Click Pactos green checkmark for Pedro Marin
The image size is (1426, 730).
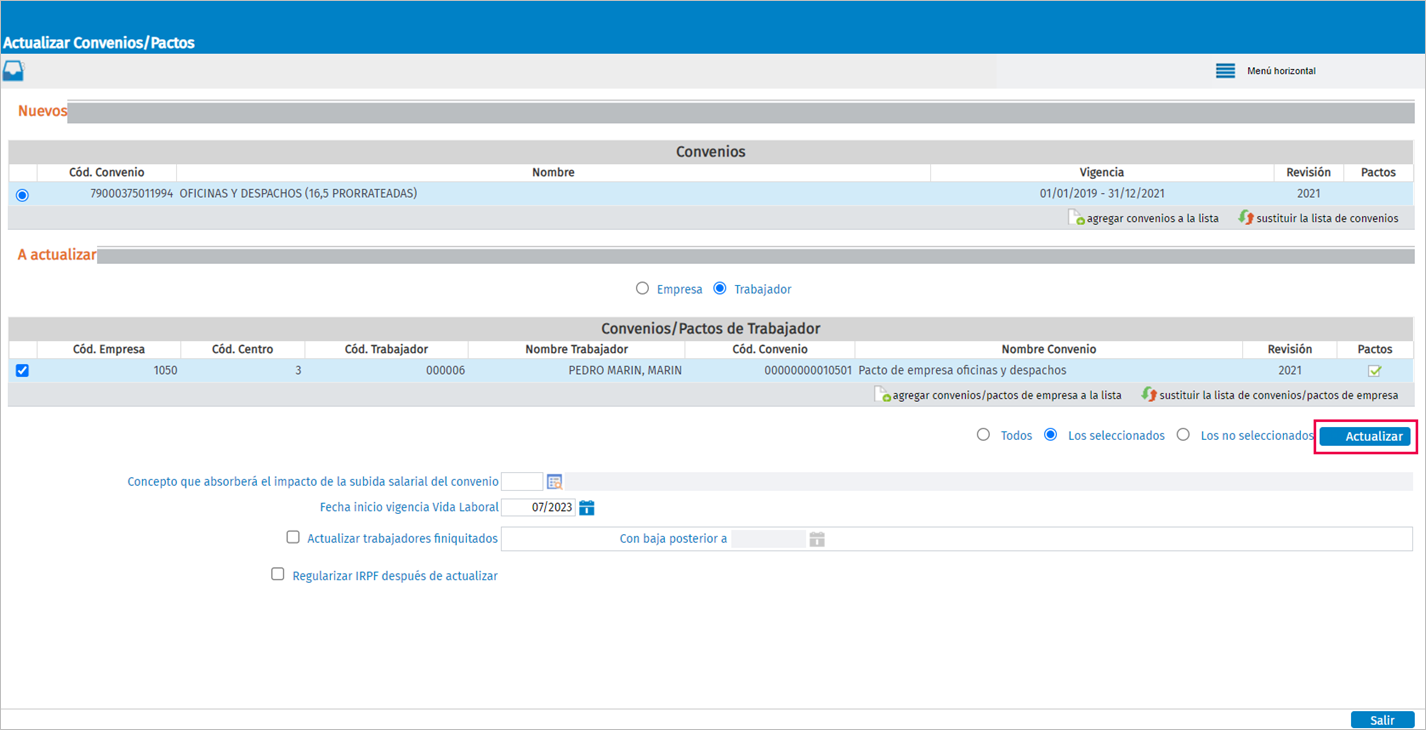(1374, 370)
